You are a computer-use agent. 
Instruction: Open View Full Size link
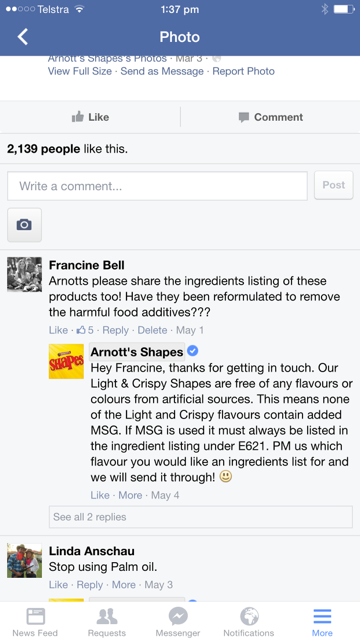pyautogui.click(x=80, y=71)
